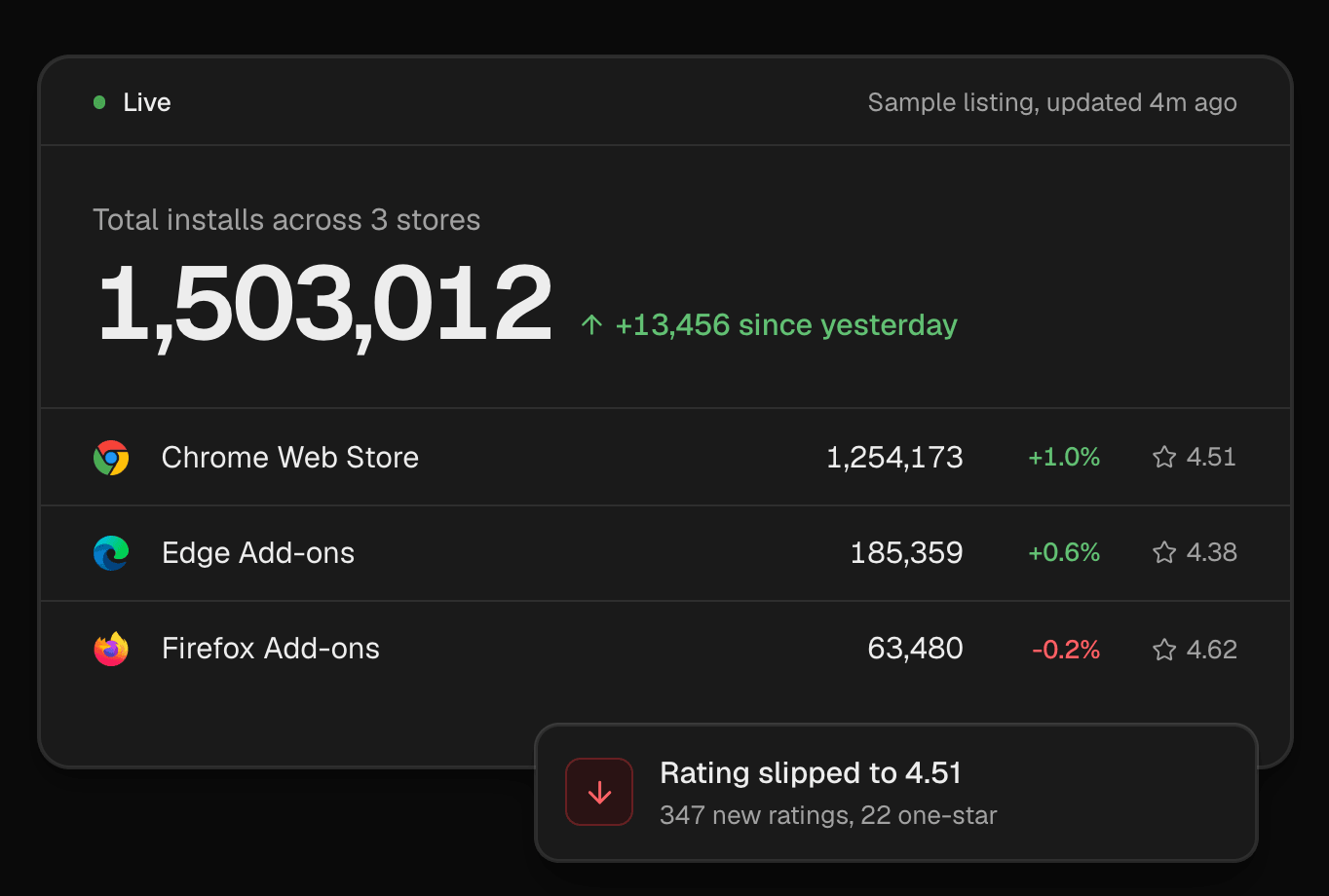Click the Chrome install count 1,254,173
Viewport: 1329px width, 896px height.
tap(894, 457)
